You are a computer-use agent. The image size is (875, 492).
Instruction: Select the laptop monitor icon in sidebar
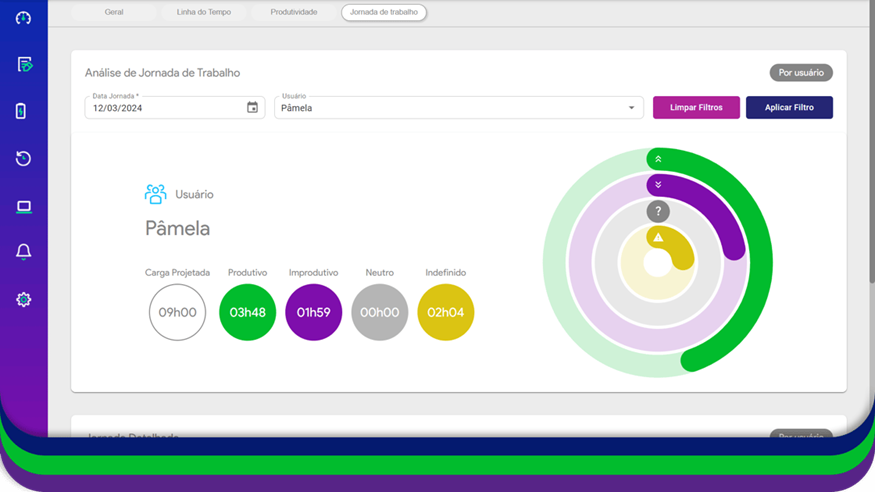tap(24, 207)
